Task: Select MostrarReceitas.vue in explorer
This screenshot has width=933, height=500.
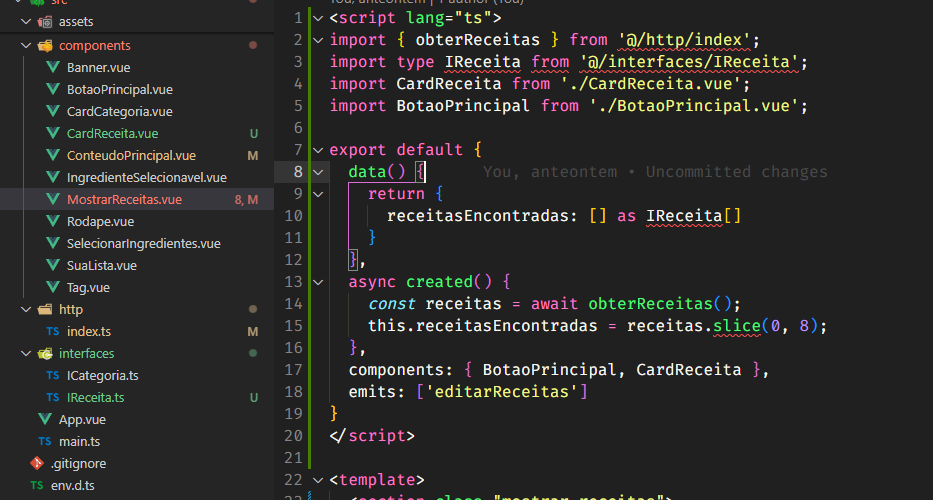Action: coord(124,200)
